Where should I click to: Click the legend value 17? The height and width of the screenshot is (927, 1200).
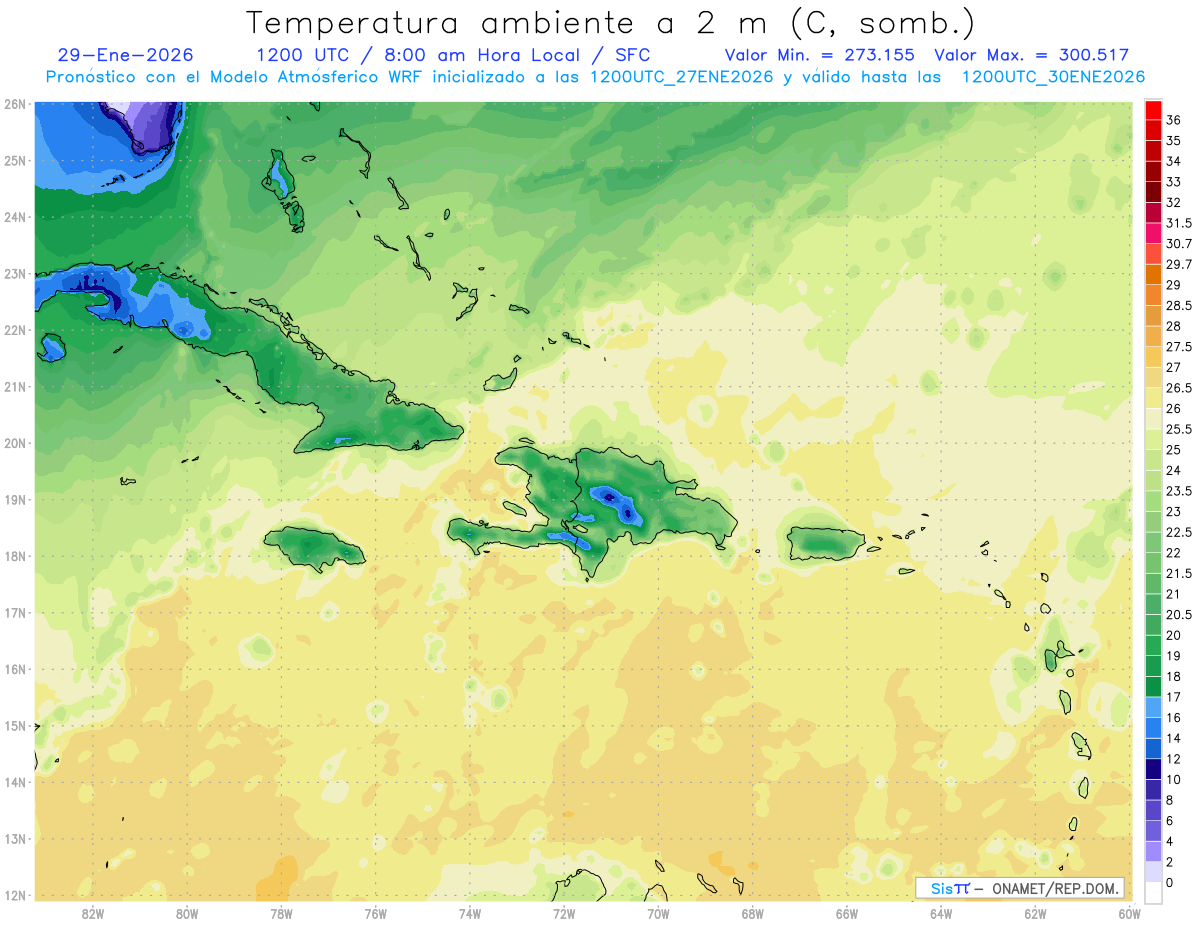pyautogui.click(x=1174, y=697)
